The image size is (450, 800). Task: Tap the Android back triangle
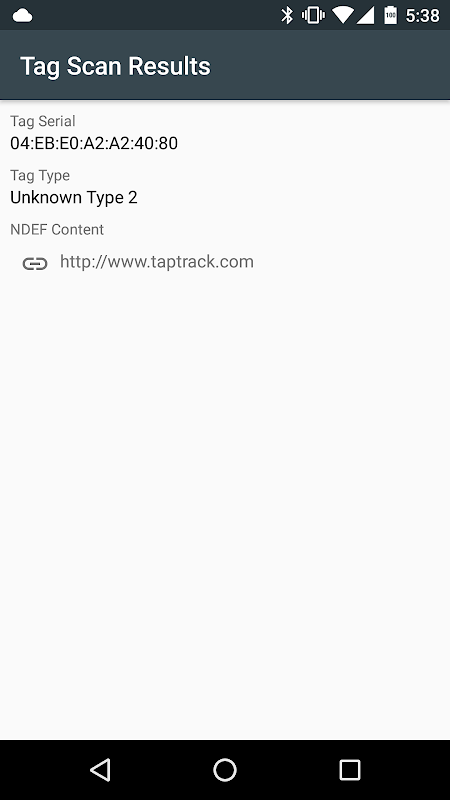click(x=100, y=769)
